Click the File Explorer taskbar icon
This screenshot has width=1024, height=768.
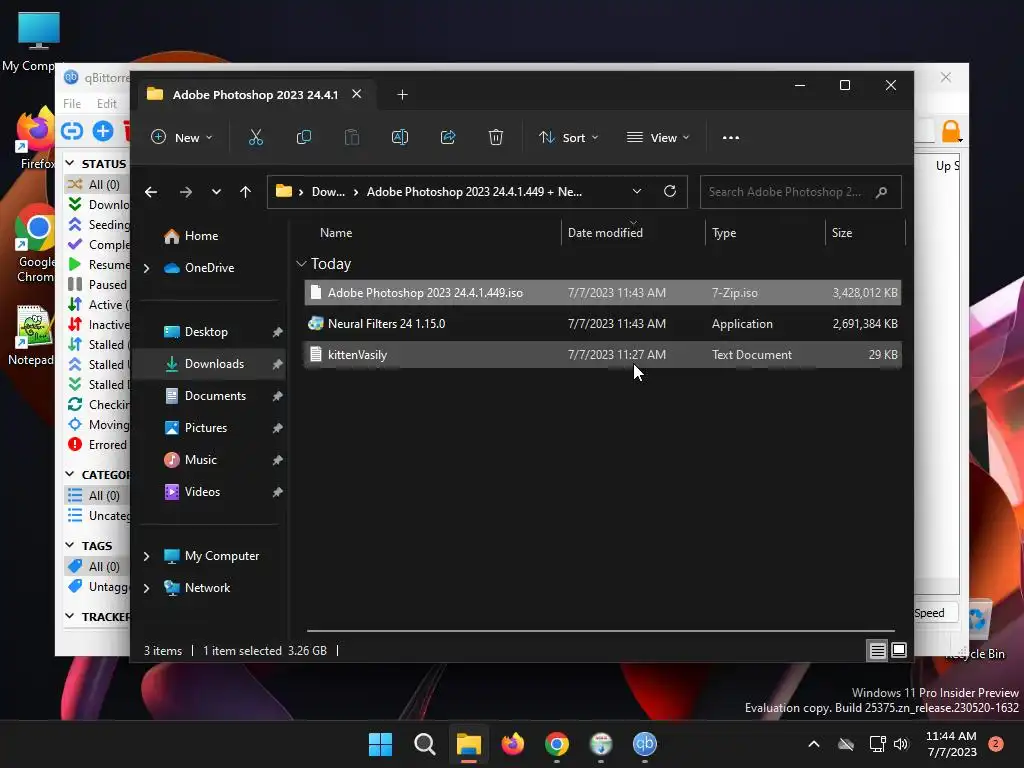(469, 744)
